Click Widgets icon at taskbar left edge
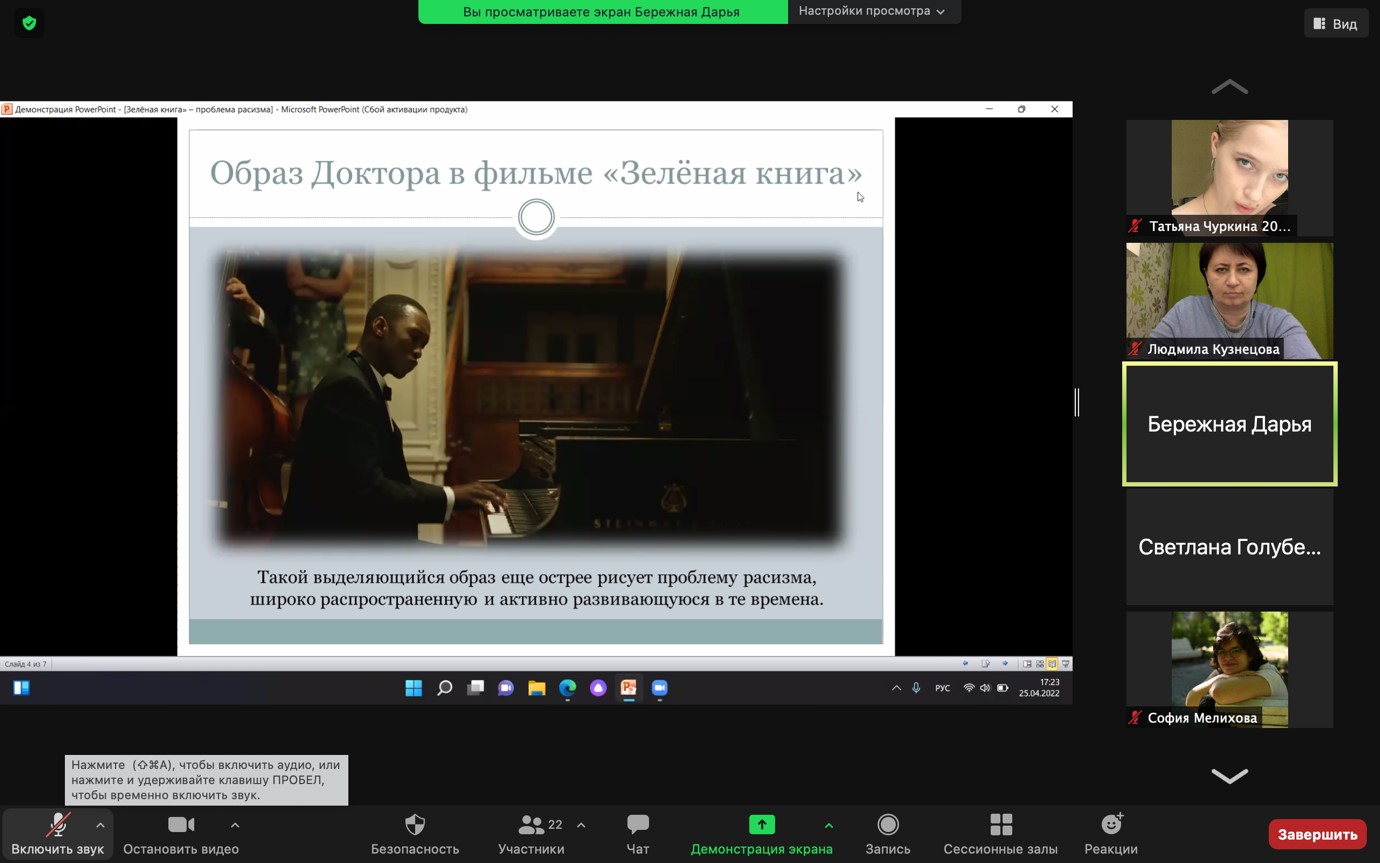Viewport: 1380px width, 863px height. 21,688
